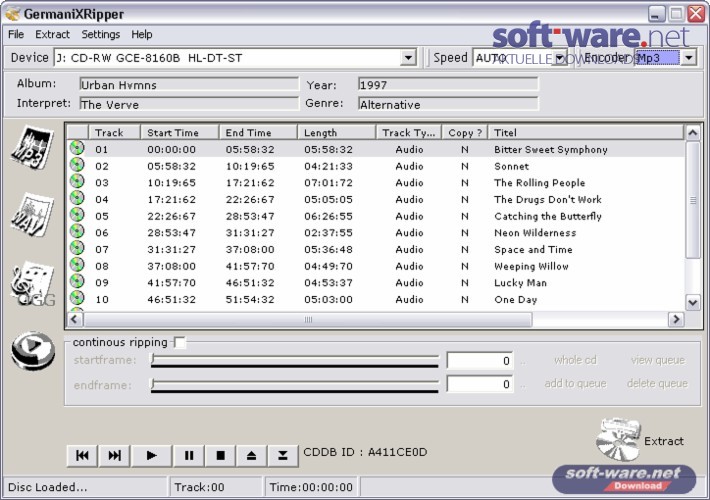Sort by the Track column header
The width and height of the screenshot is (710, 500).
point(114,132)
